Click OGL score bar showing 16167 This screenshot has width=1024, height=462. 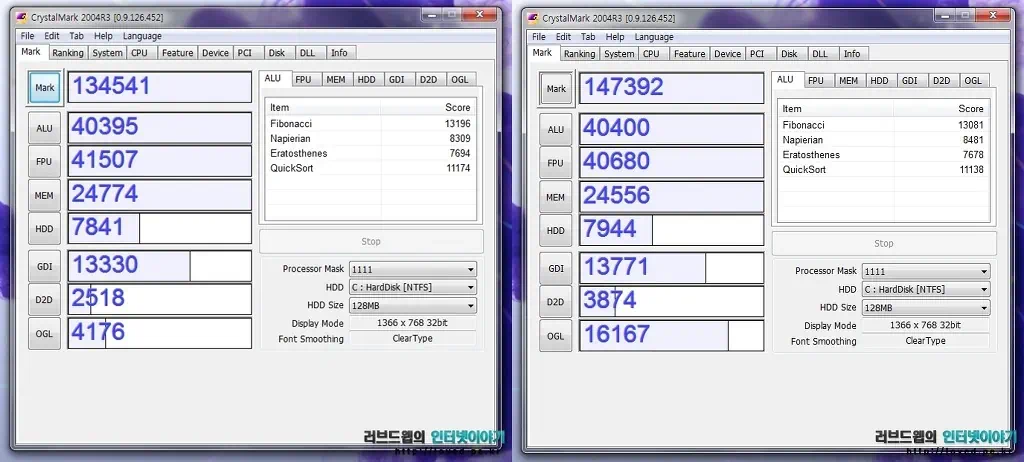coord(671,335)
